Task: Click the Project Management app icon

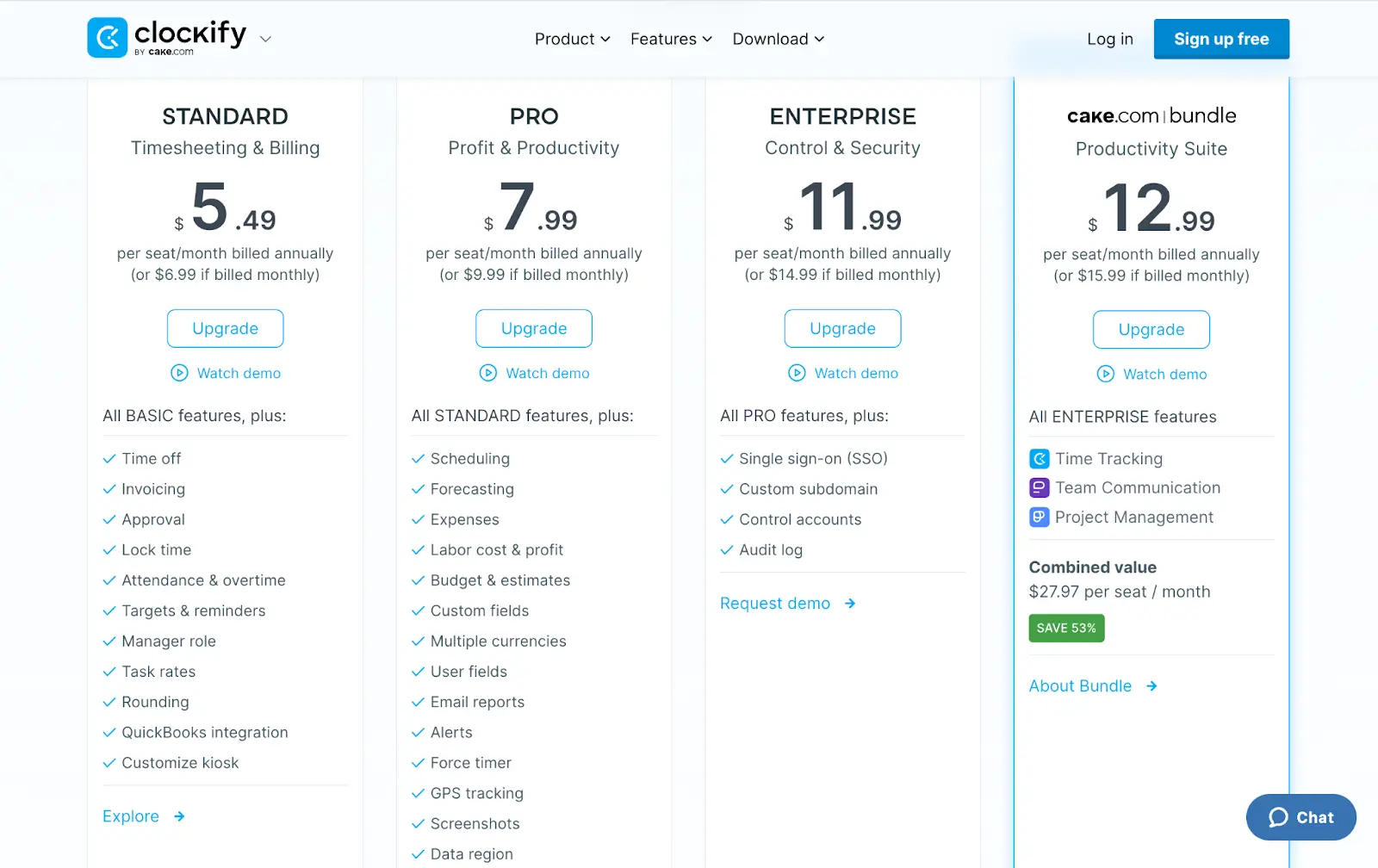Action: click(1040, 518)
